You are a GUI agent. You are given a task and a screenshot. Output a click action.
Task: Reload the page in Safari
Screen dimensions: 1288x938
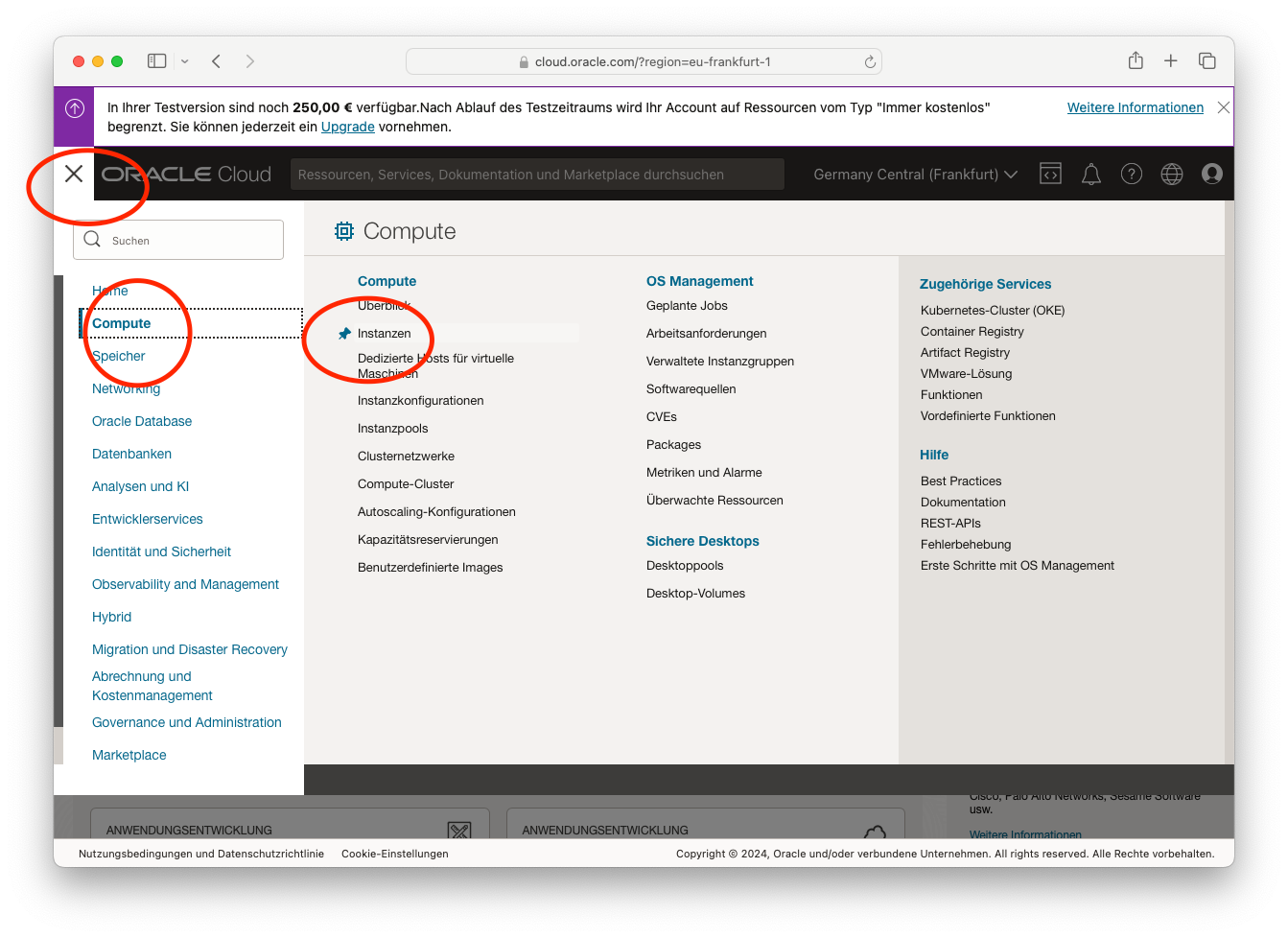870,61
